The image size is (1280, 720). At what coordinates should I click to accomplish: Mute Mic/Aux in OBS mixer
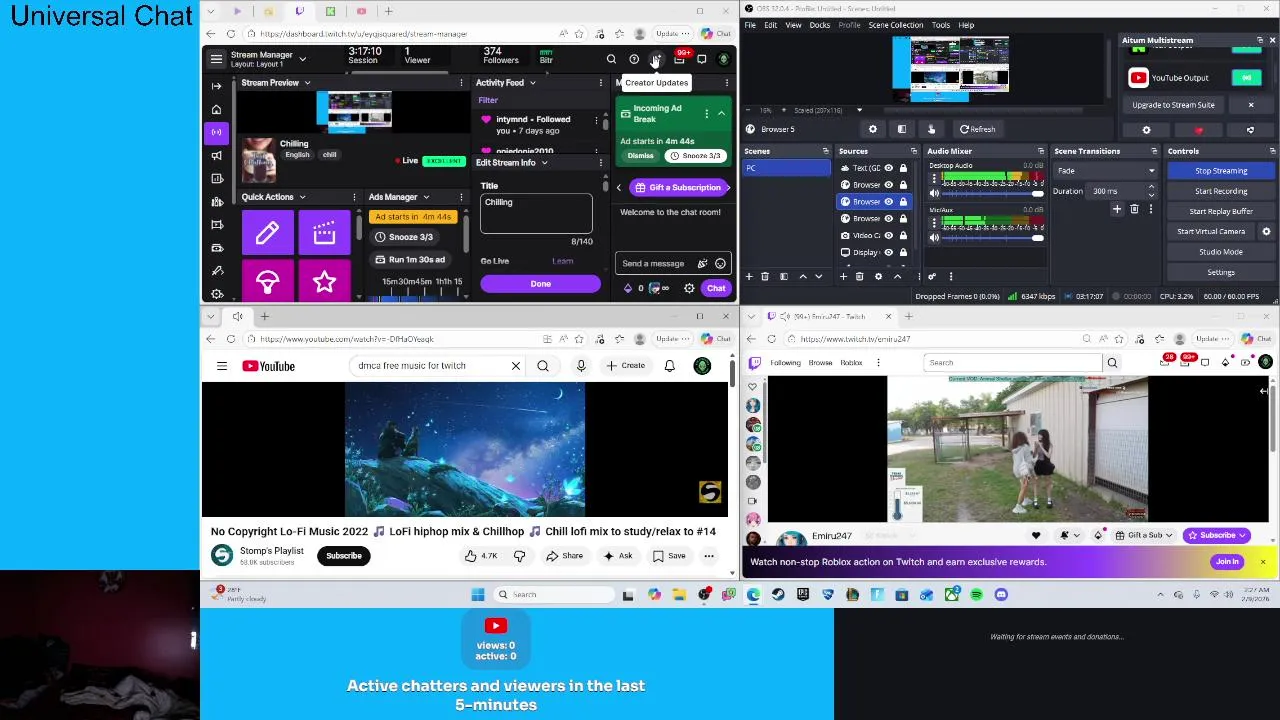(934, 238)
